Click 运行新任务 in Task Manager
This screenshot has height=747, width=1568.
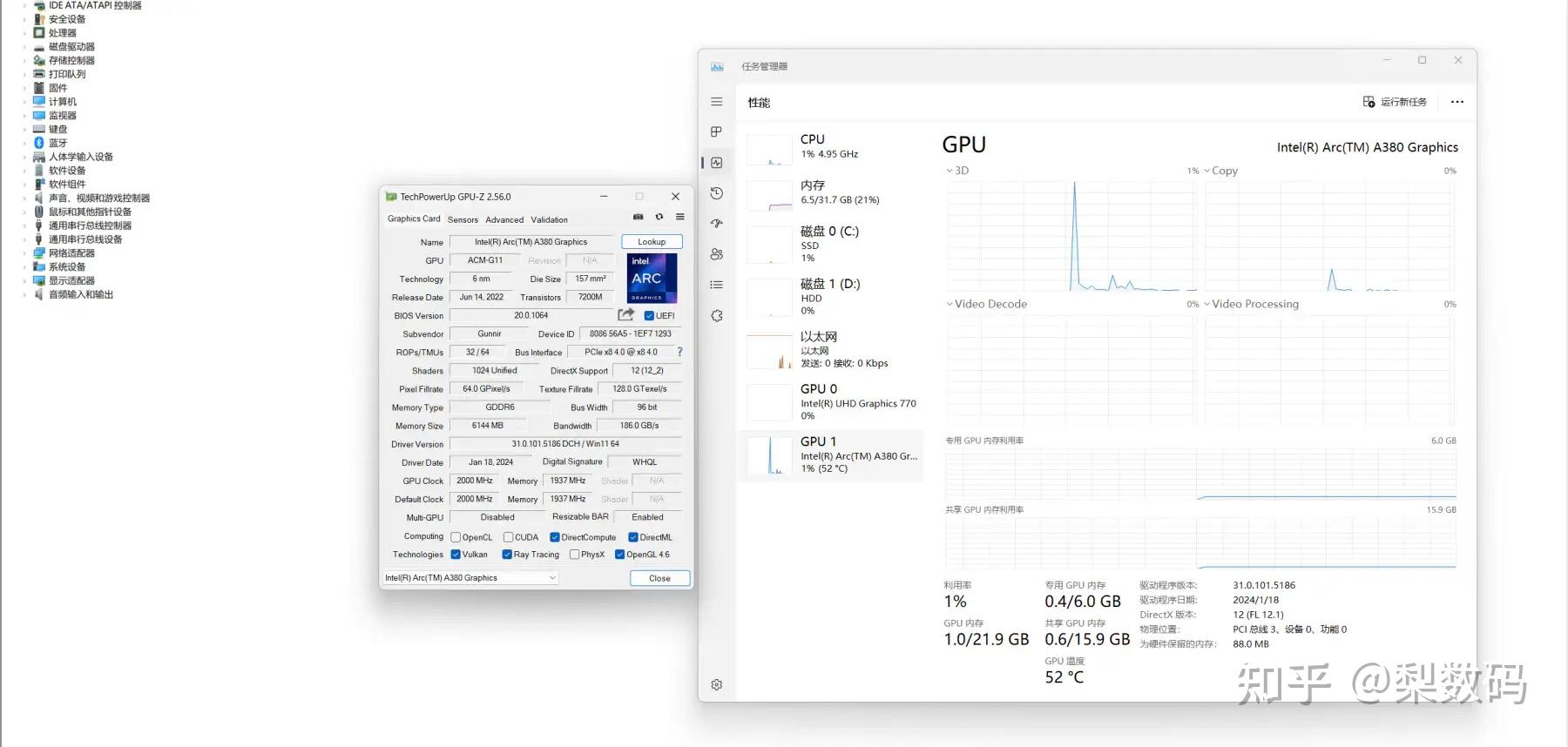pos(1395,102)
